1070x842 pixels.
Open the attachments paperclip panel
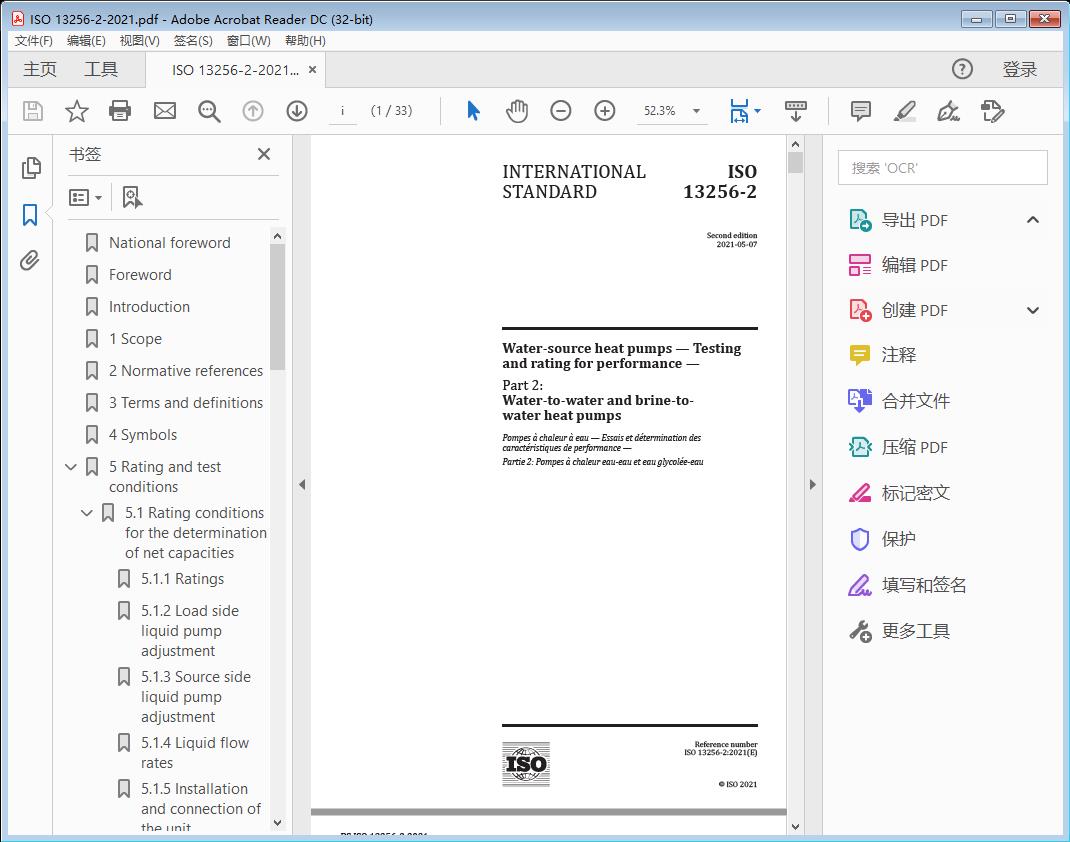[30, 261]
